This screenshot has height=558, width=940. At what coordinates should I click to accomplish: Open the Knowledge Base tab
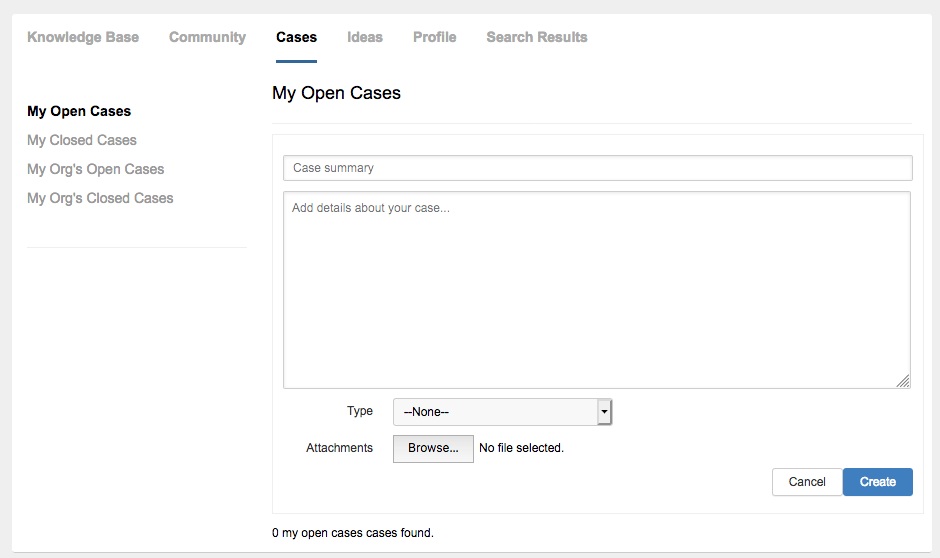[x=83, y=37]
